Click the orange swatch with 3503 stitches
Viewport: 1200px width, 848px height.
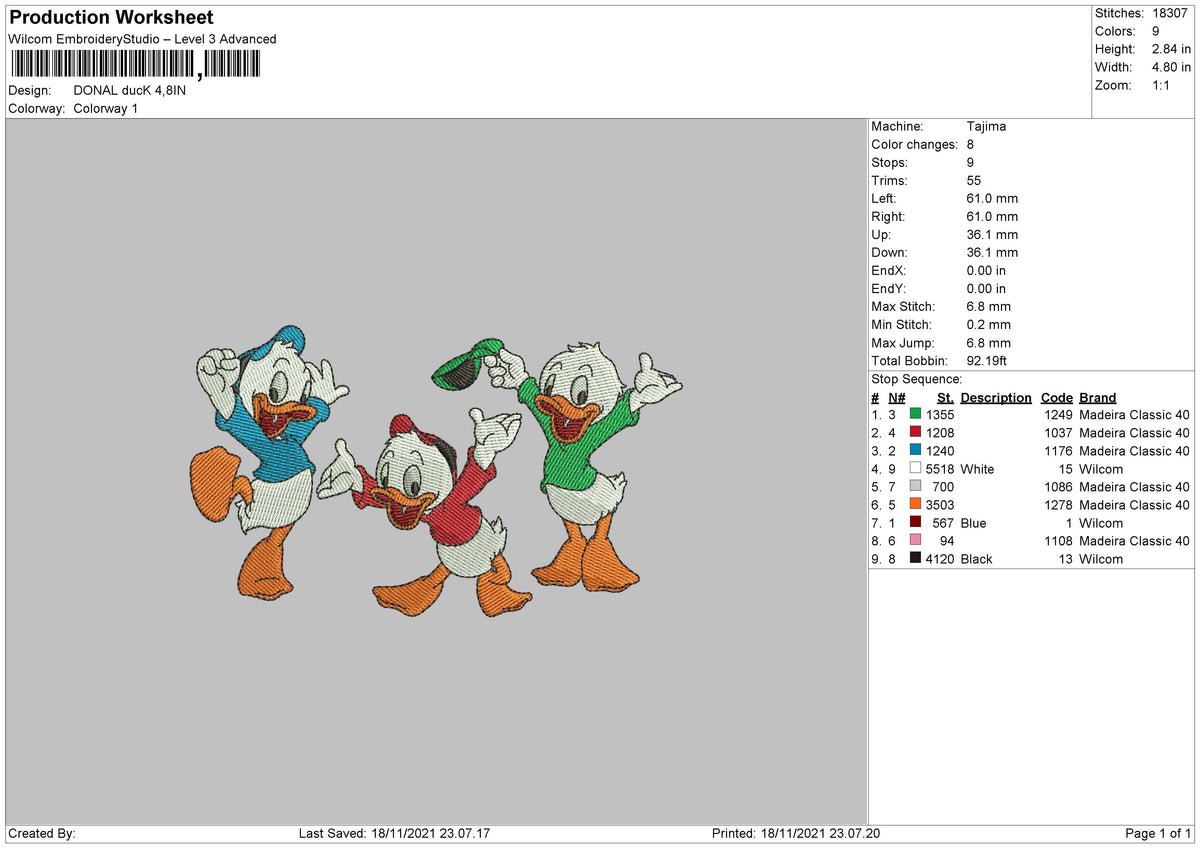point(915,504)
